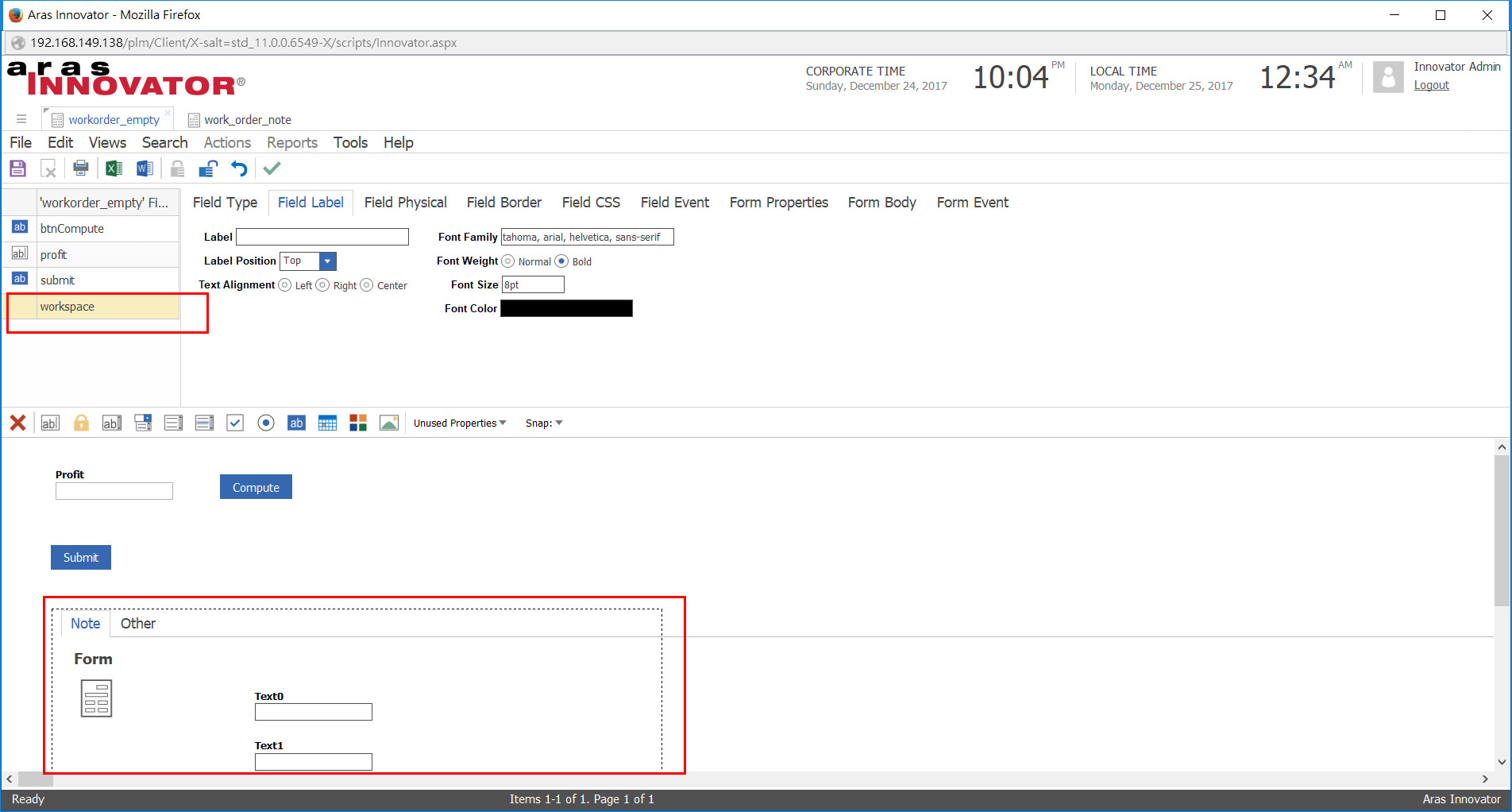Viewport: 1512px width, 812px height.
Task: Click the green checkmark Done icon
Action: 272,168
